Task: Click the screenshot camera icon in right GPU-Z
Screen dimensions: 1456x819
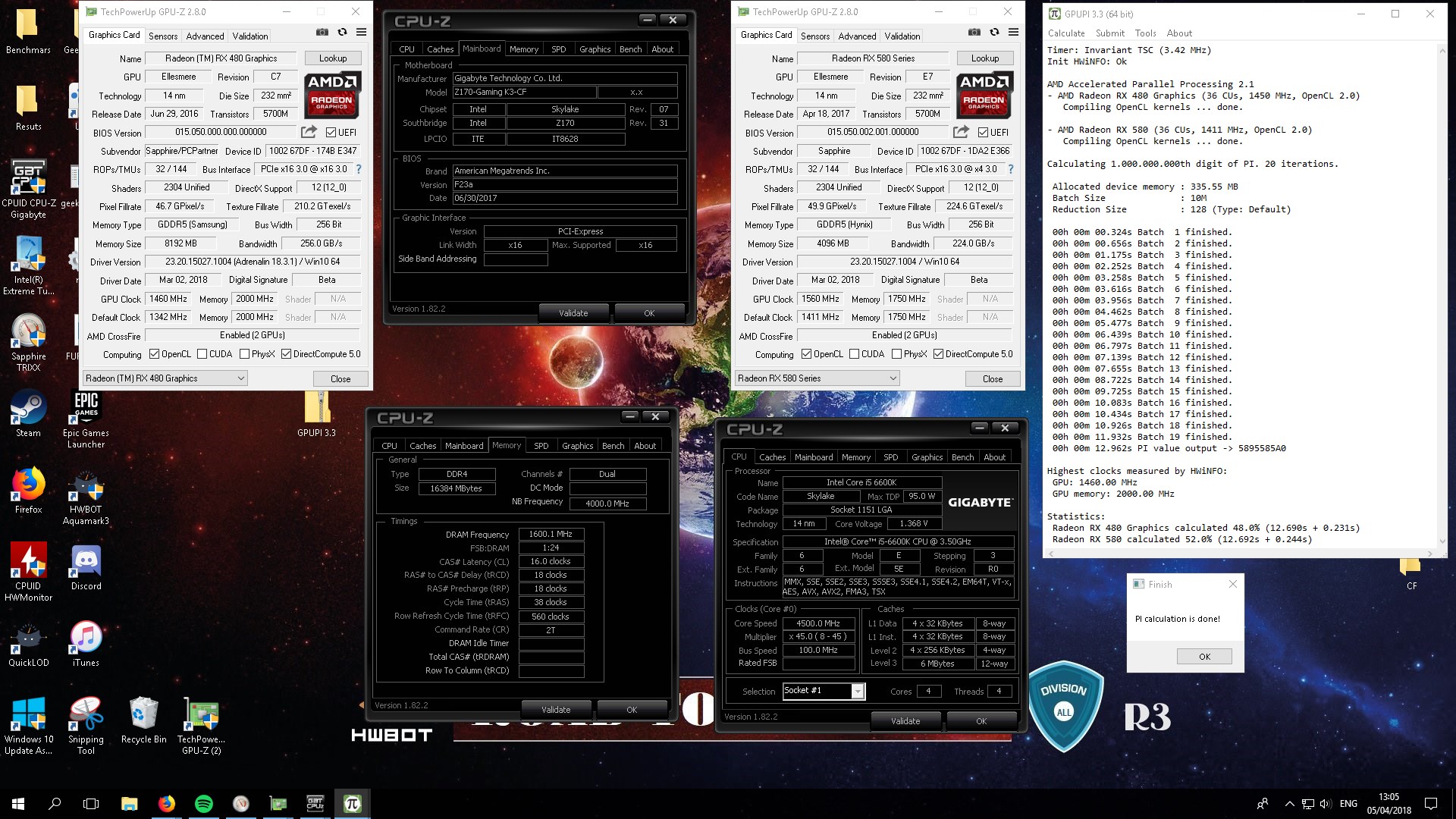Action: [x=974, y=32]
